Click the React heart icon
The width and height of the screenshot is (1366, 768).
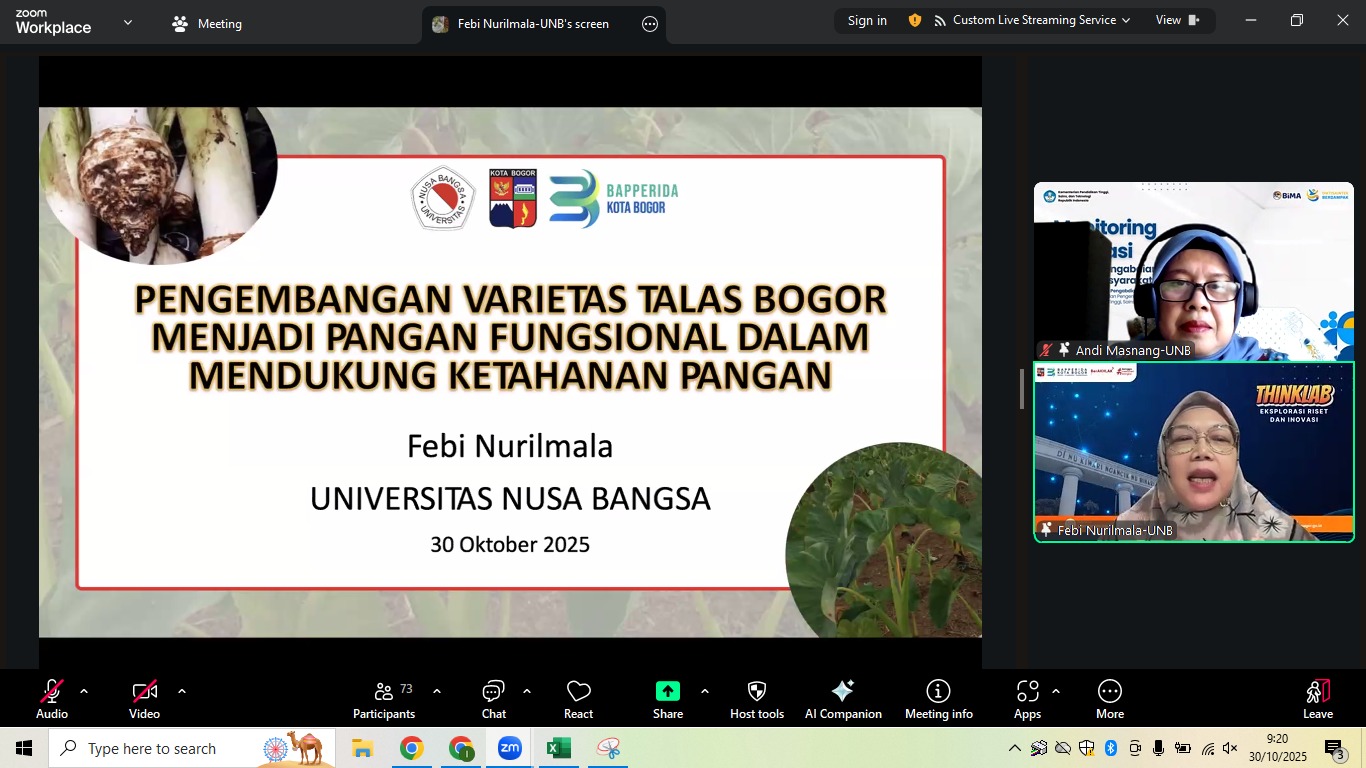coord(578,699)
